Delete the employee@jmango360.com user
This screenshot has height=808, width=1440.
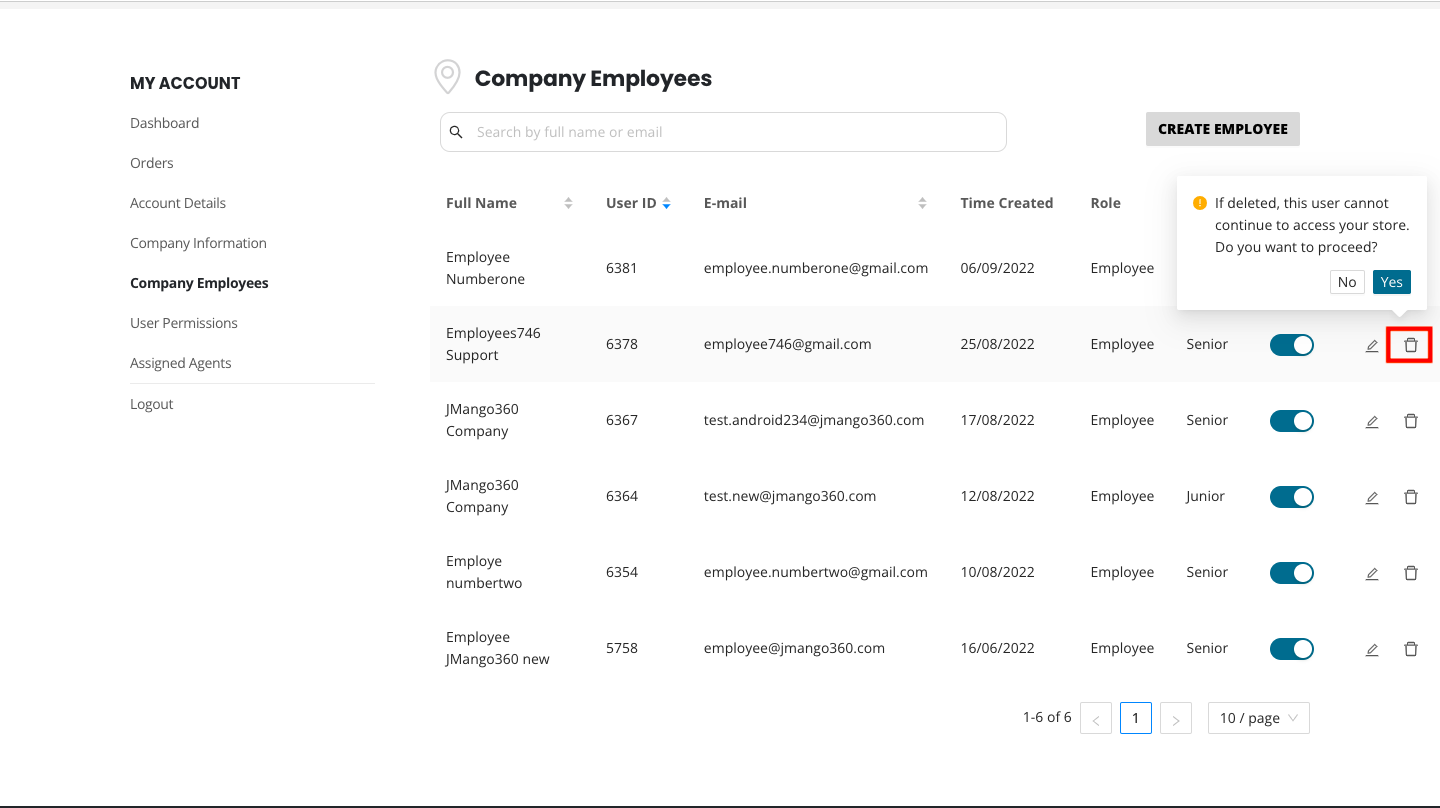pyautogui.click(x=1410, y=649)
